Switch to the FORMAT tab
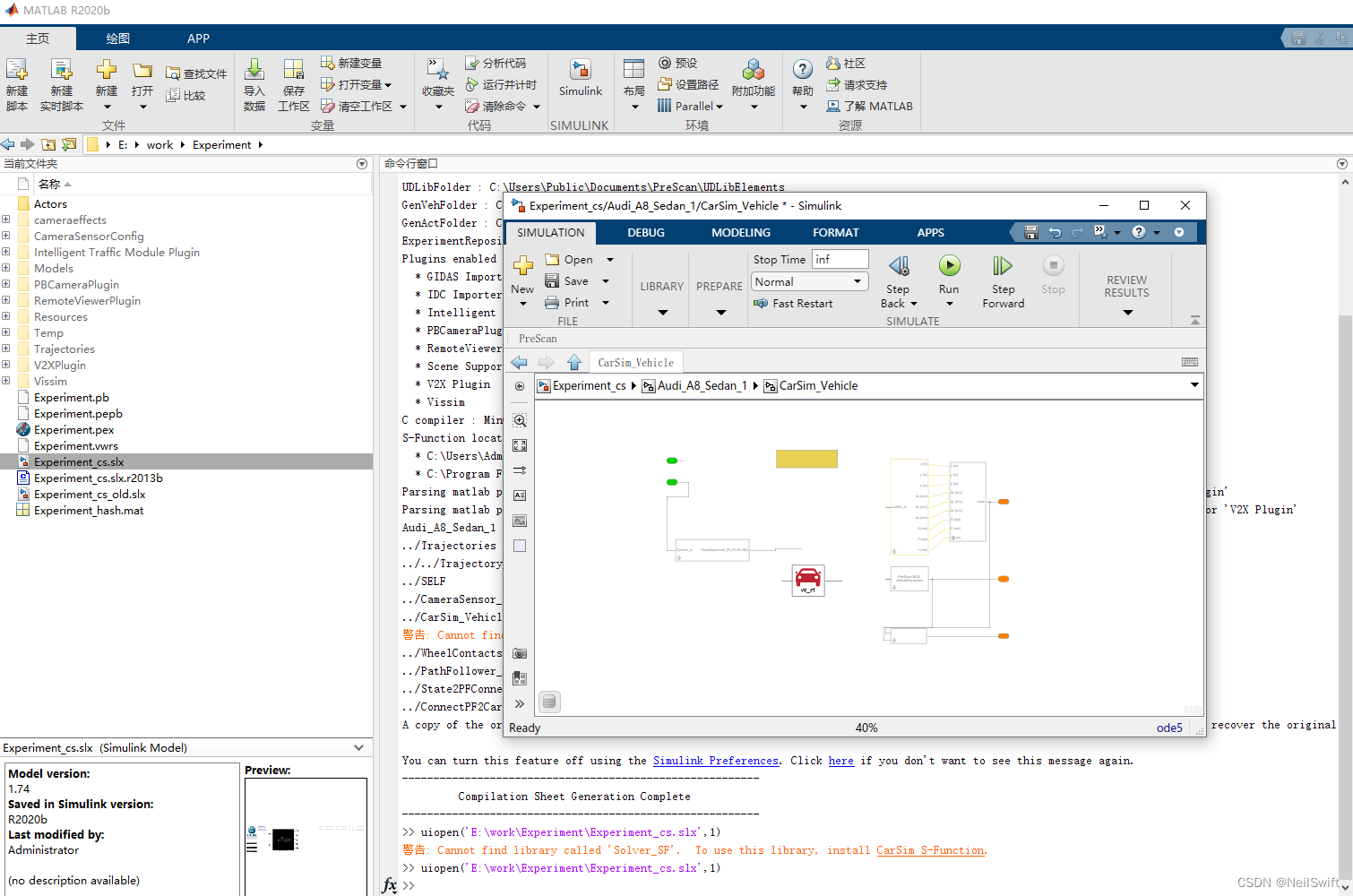 tap(836, 232)
